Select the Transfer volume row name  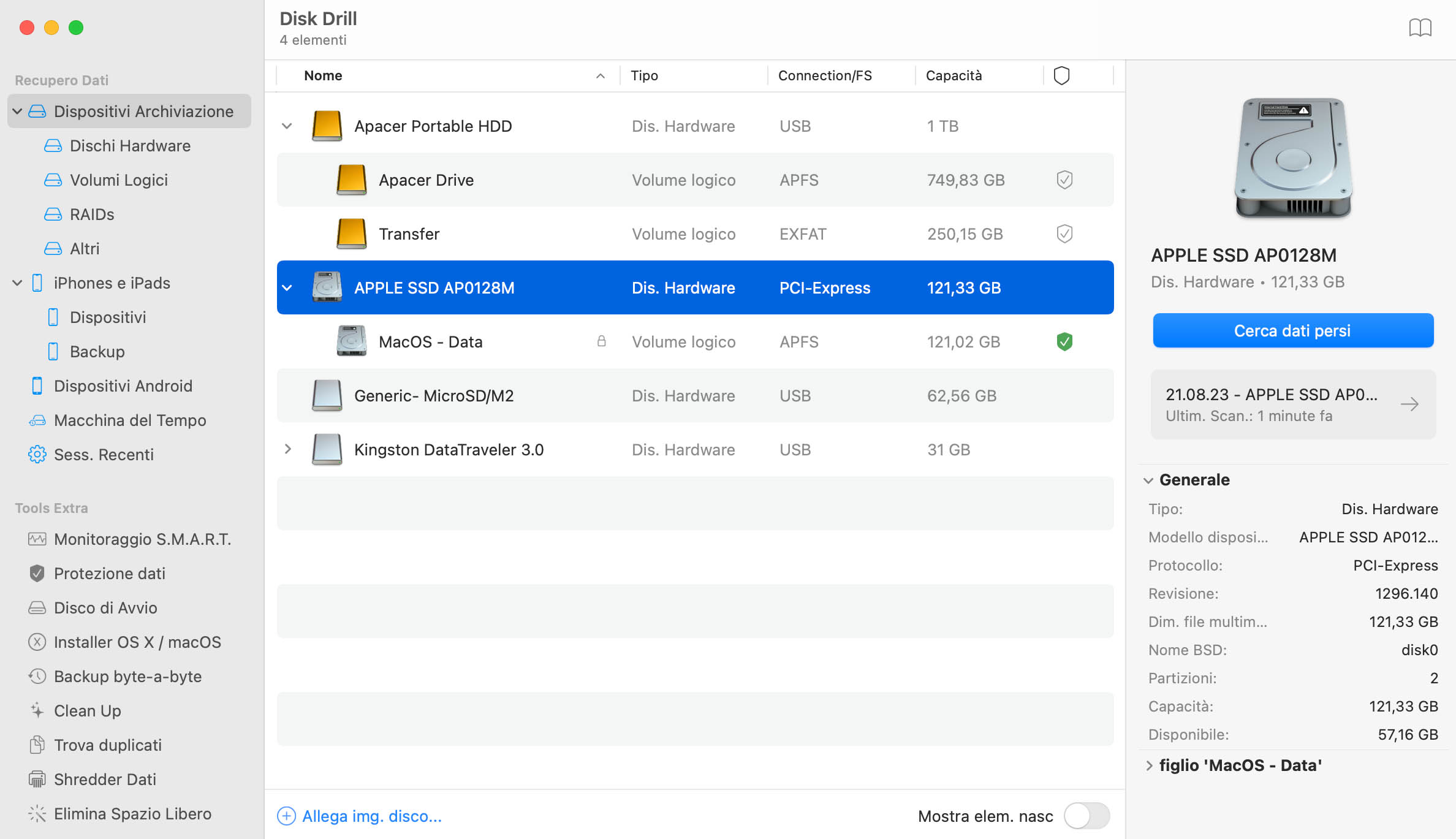click(409, 233)
